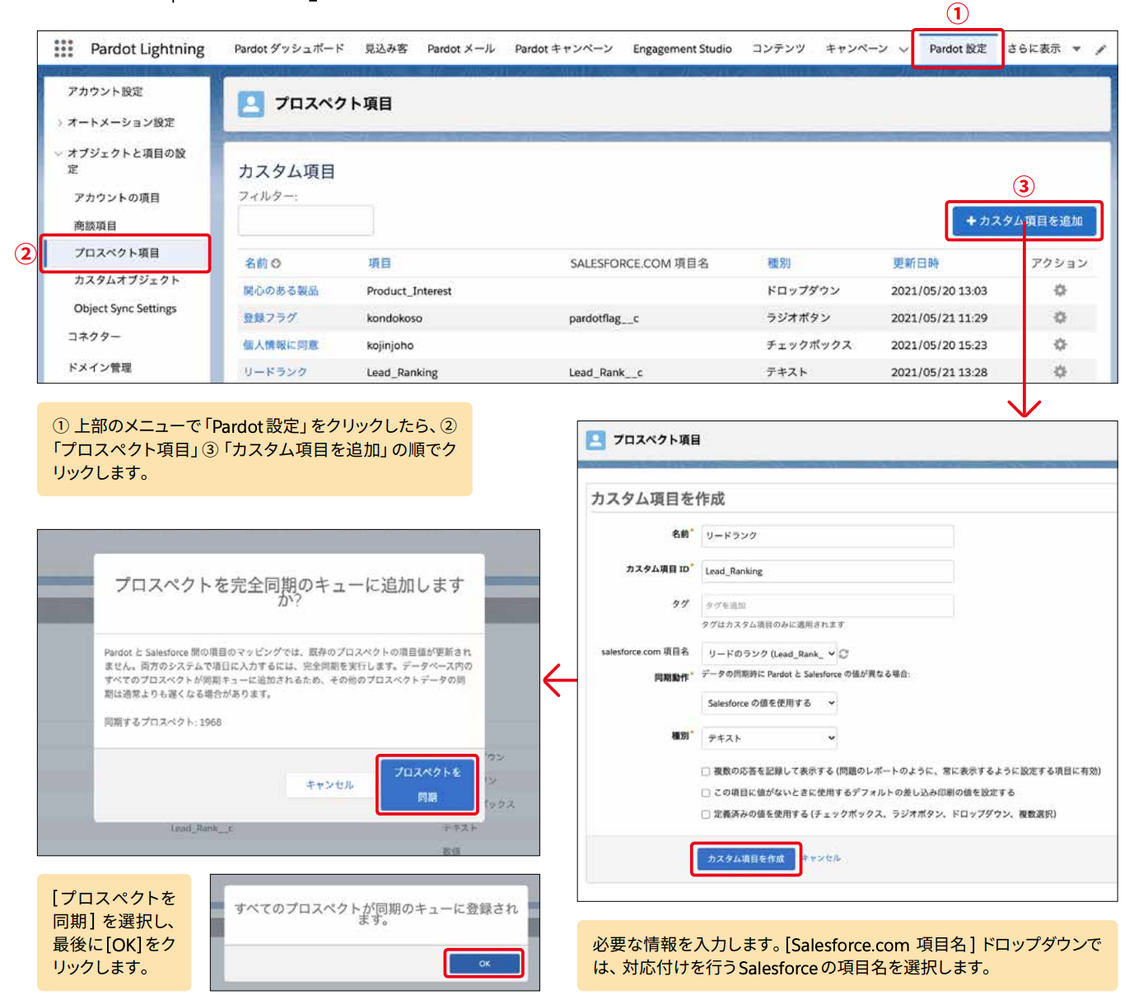Open the app launcher grid icon
This screenshot has width=1148, height=1004.
coord(64,48)
